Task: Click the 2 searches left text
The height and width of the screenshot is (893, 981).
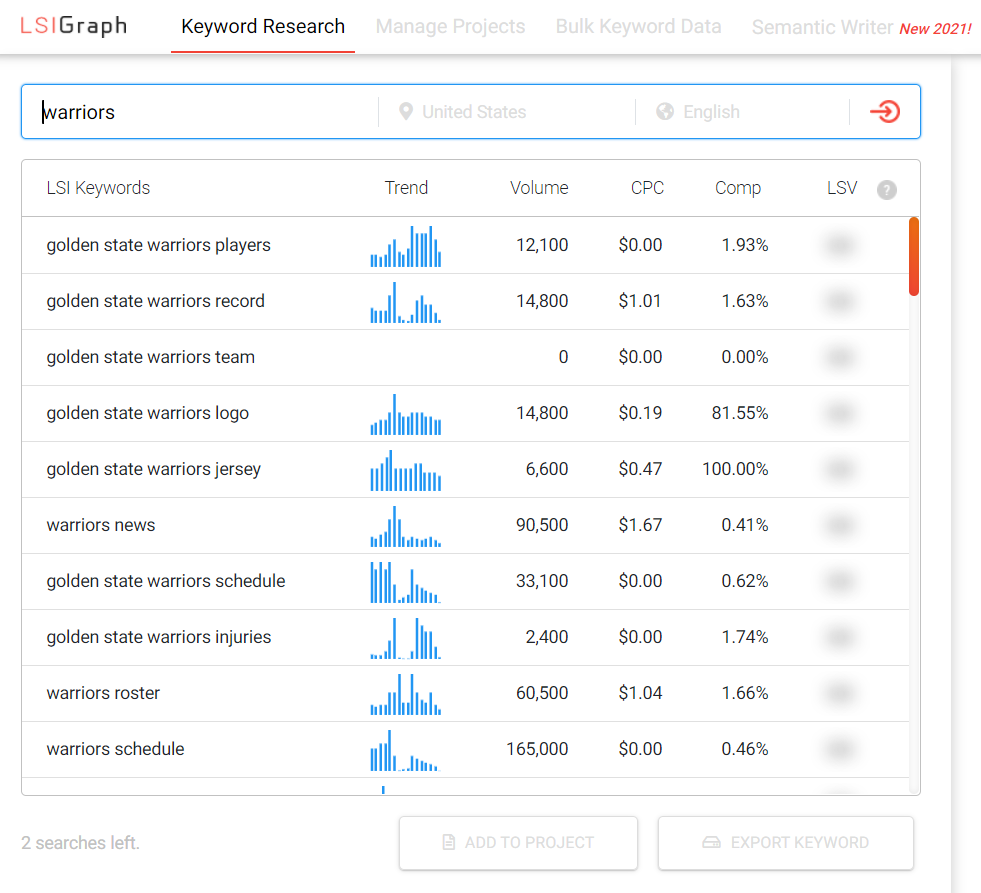Action: 80,843
